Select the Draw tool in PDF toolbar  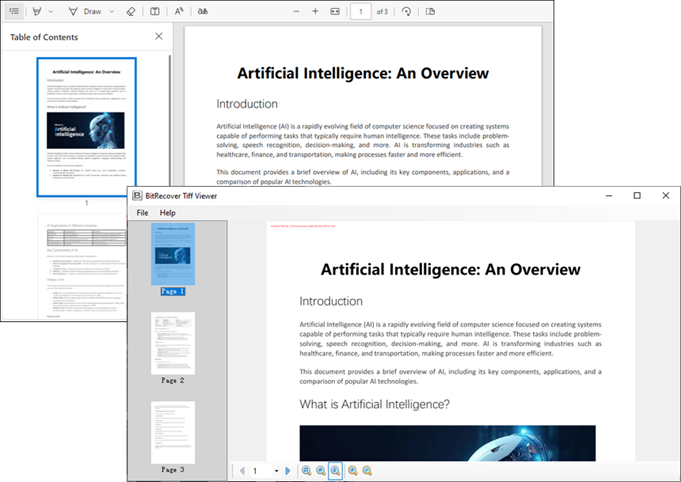[86, 12]
